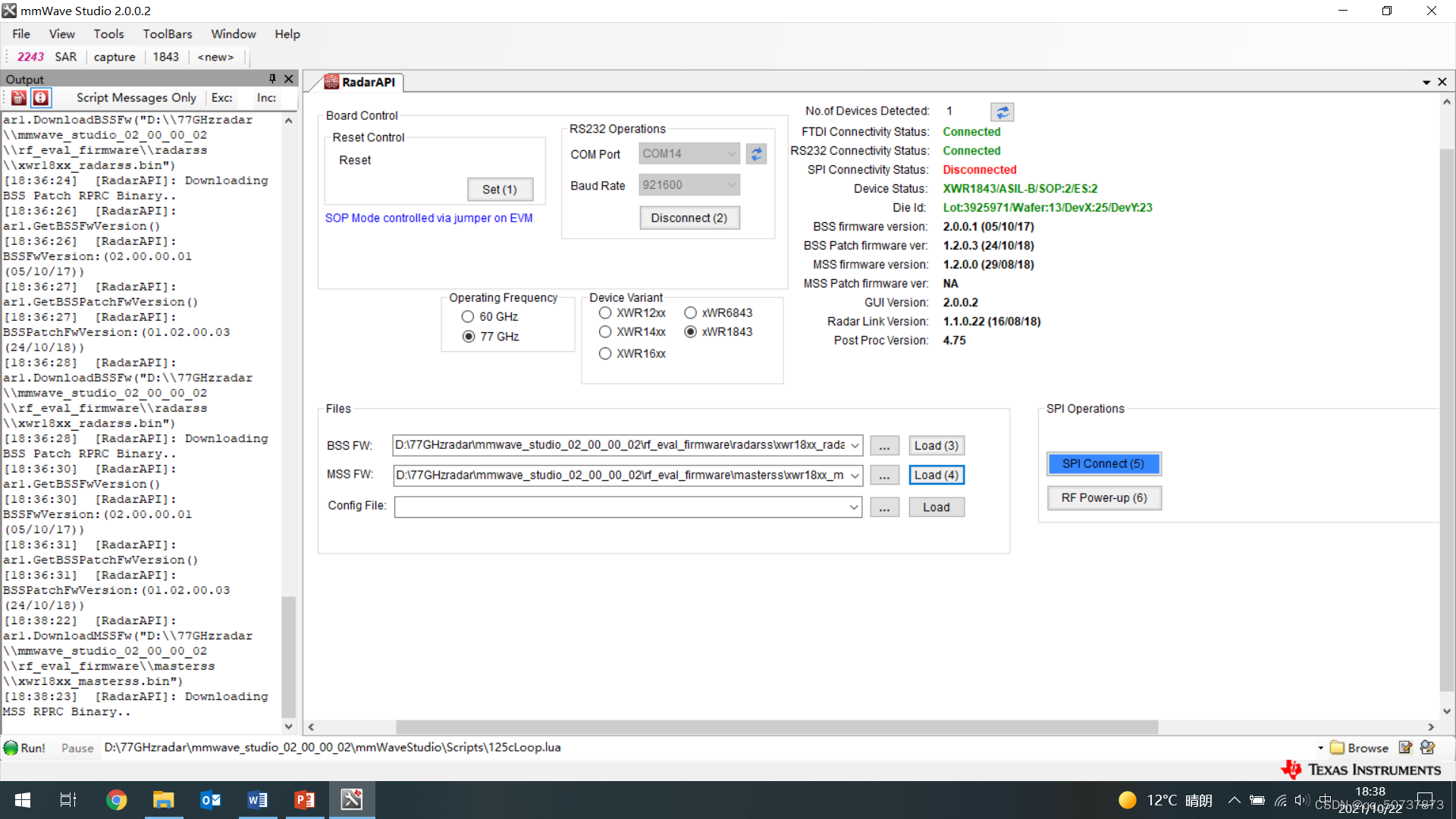Viewport: 1456px width, 819px height.
Task: Choose xWR1843 device variant
Action: [718, 332]
